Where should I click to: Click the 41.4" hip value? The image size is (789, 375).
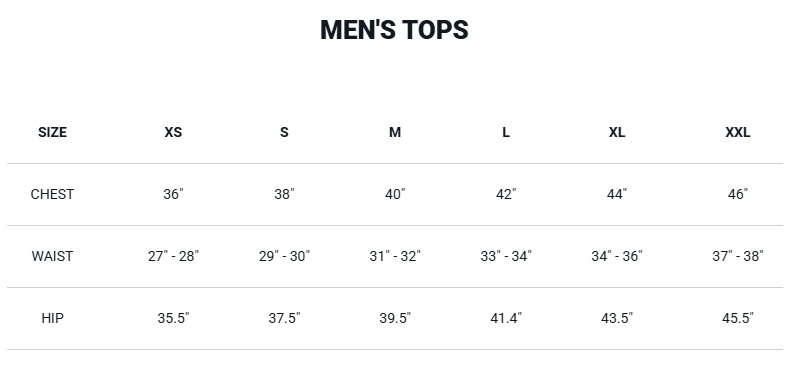[x=506, y=318]
